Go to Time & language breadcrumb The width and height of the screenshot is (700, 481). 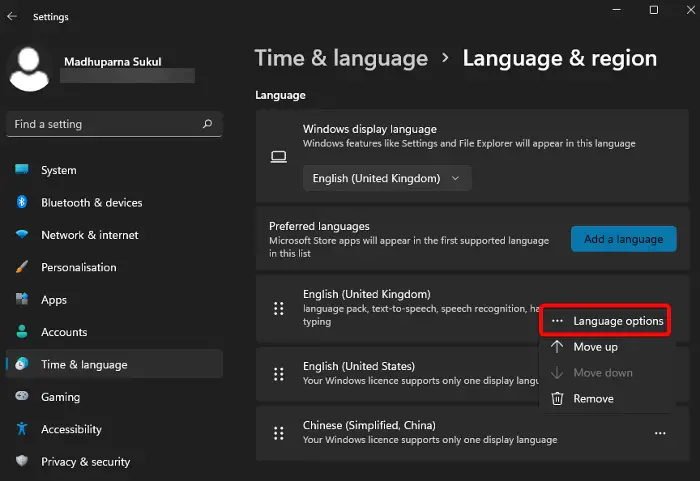341,59
